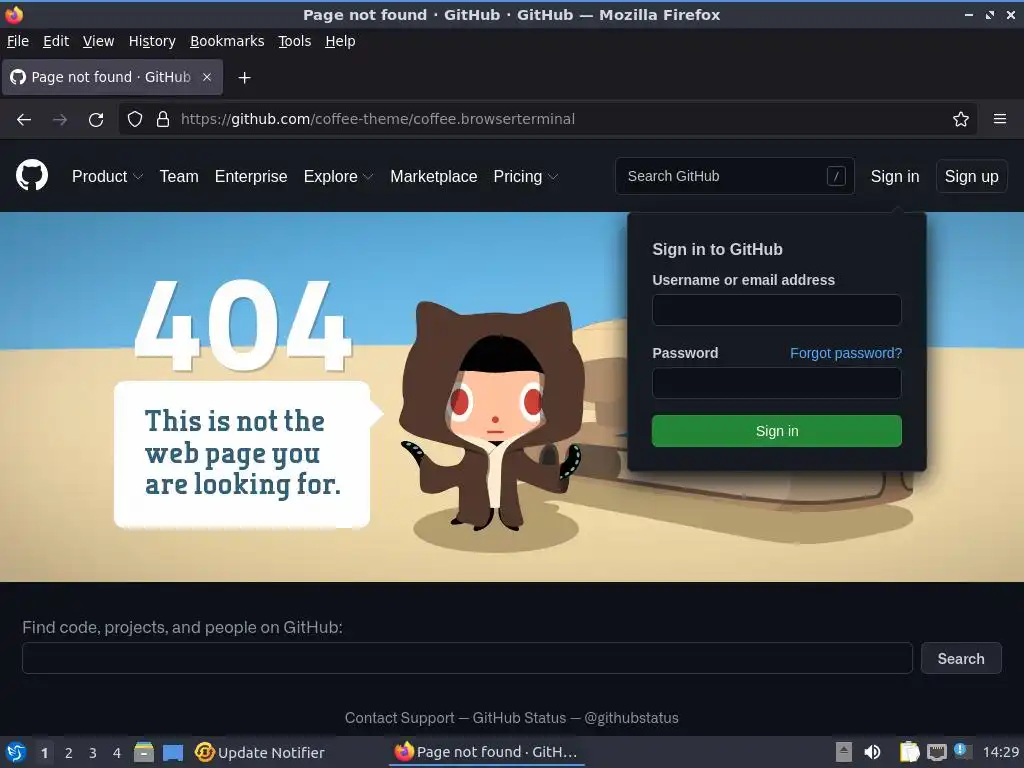Click the browser forward arrow
This screenshot has width=1024, height=768.
[x=60, y=120]
